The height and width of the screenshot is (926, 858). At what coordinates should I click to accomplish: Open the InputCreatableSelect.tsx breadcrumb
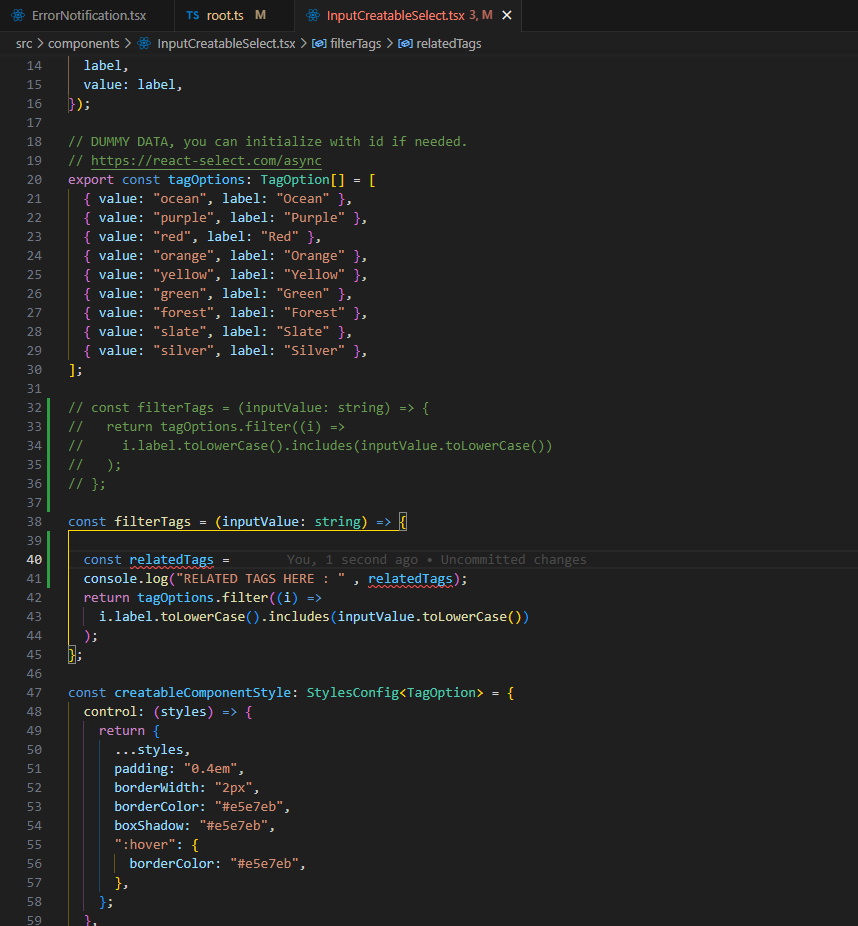coord(226,44)
